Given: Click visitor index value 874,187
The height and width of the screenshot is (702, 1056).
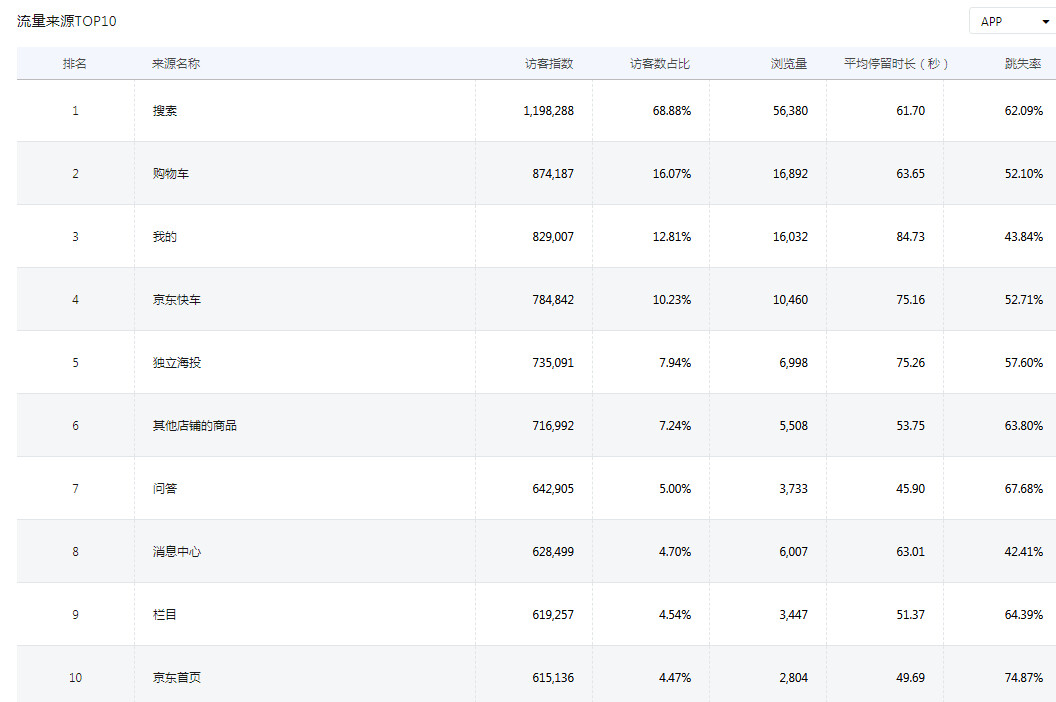Looking at the screenshot, I should point(553,174).
